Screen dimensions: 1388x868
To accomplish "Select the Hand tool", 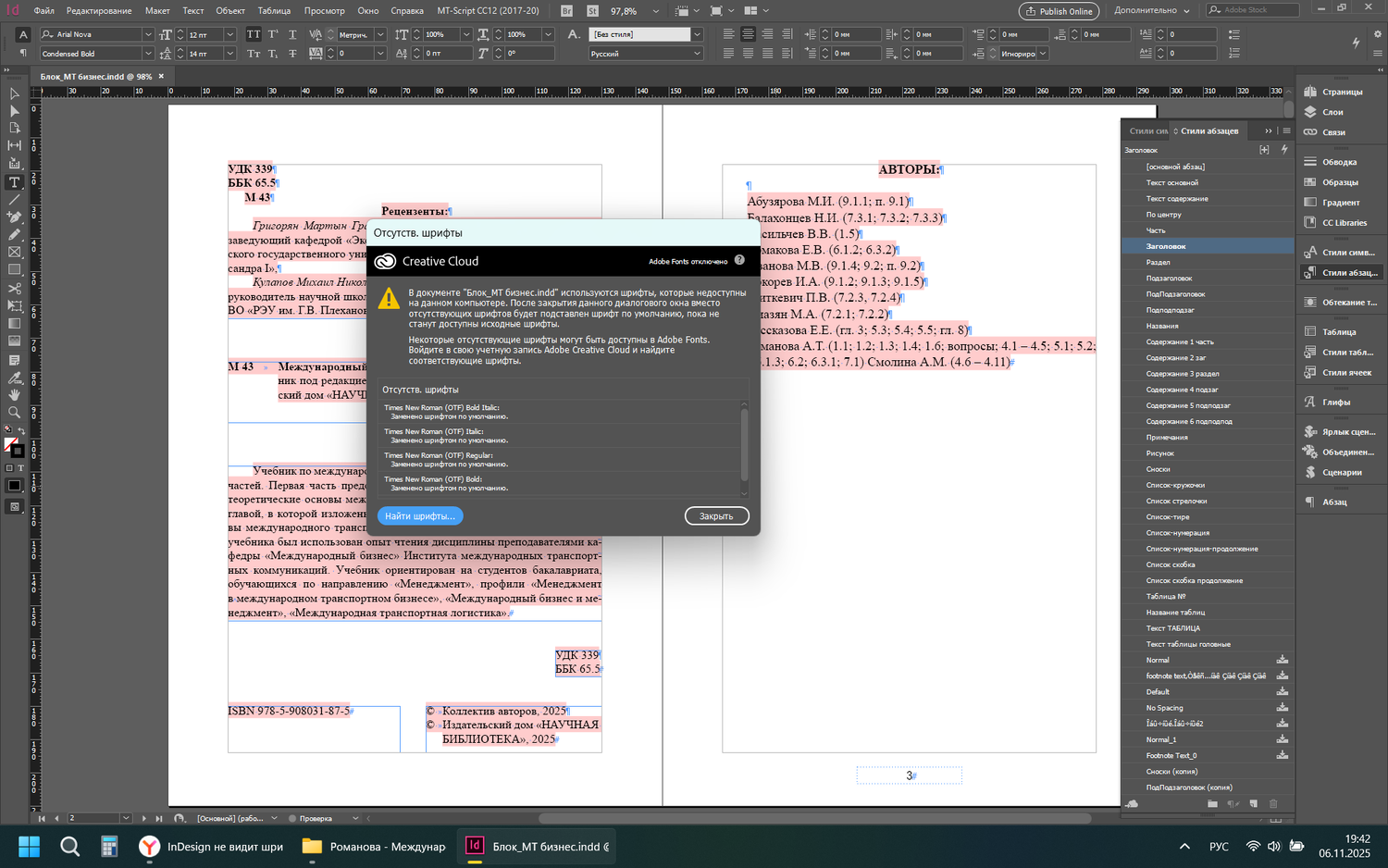I will point(14,394).
